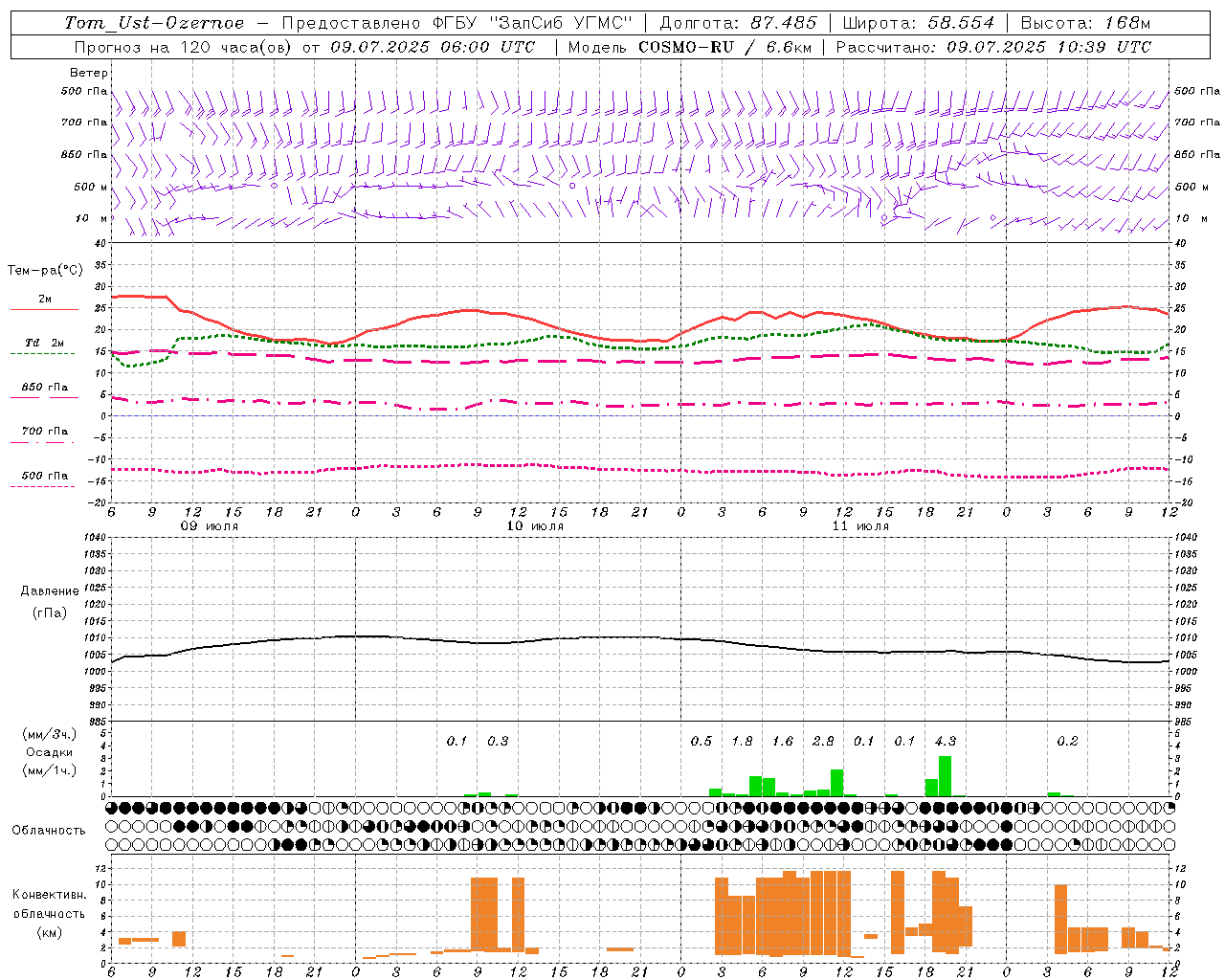Click the (мм/1ч.) precipitation unit label
1225x980 pixels.
[50, 770]
